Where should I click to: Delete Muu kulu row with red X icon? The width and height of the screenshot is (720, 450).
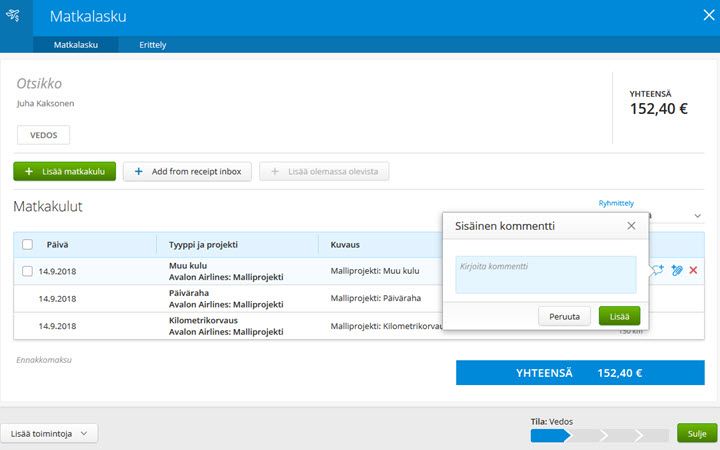[x=693, y=270]
